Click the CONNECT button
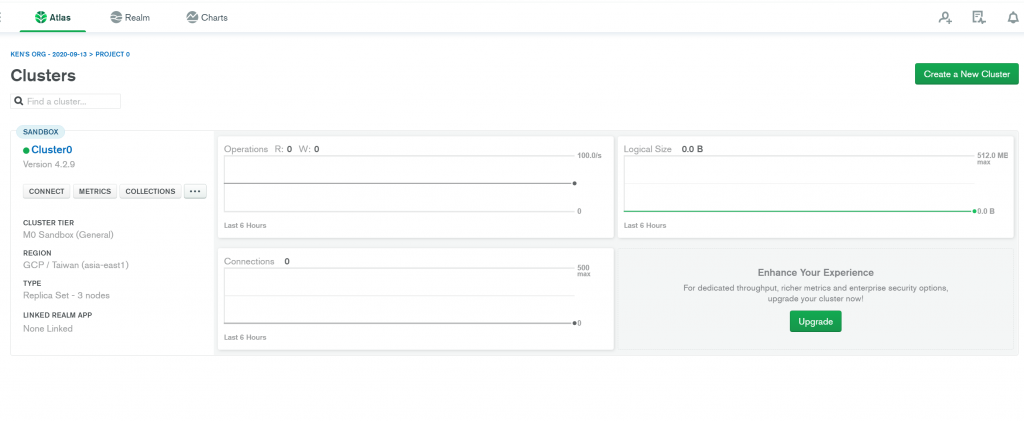1024x421 pixels. [46, 191]
